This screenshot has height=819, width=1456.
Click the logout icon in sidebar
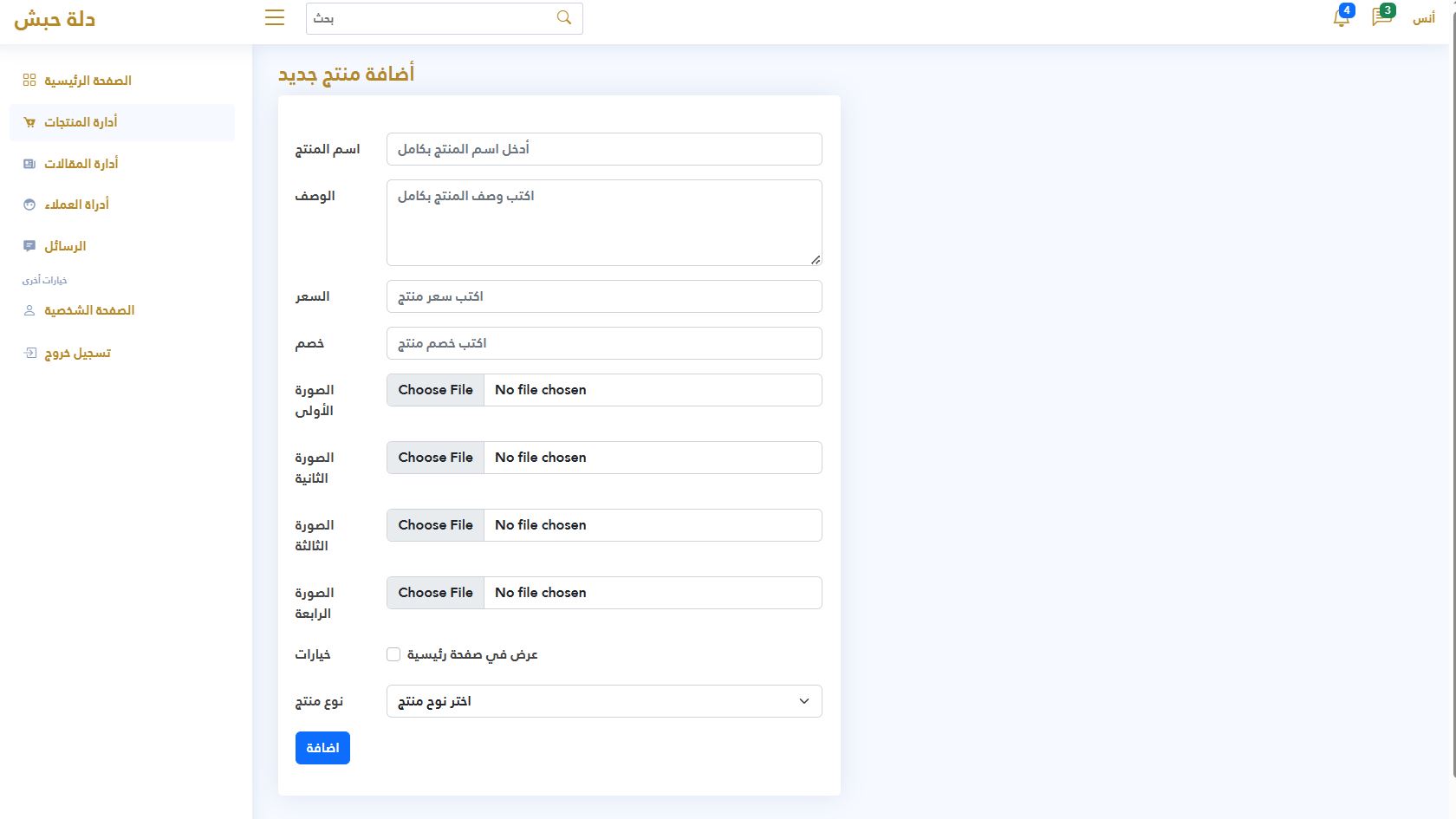[29, 354]
